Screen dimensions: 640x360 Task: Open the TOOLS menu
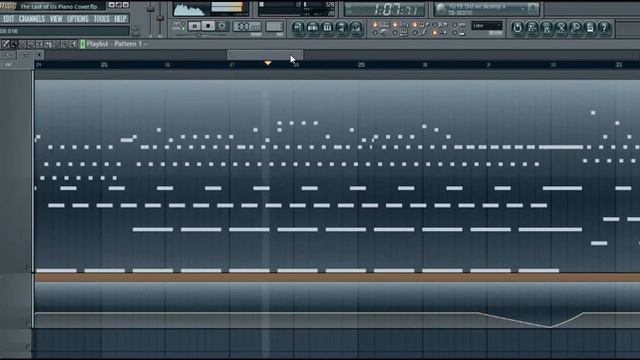tap(101, 19)
